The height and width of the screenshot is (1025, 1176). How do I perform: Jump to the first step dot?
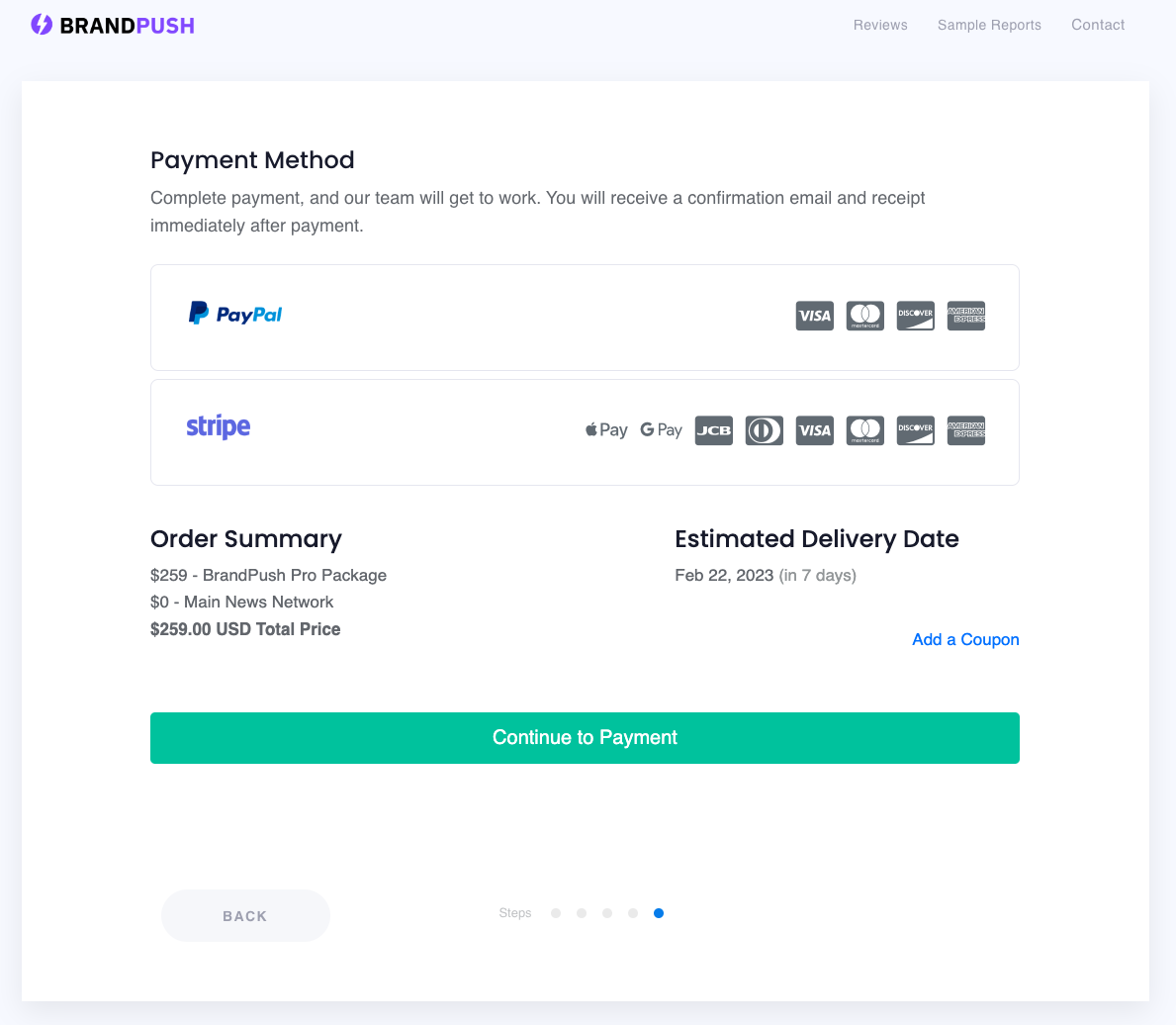pos(556,913)
